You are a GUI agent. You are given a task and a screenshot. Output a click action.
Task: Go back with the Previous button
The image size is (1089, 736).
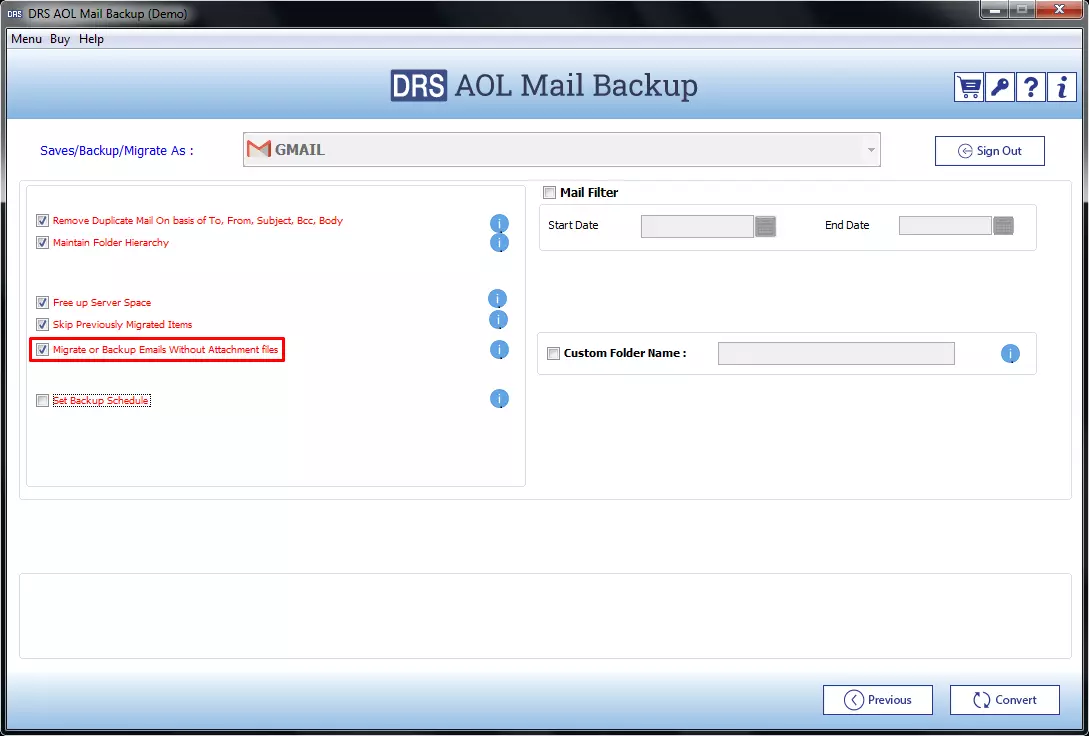(878, 700)
